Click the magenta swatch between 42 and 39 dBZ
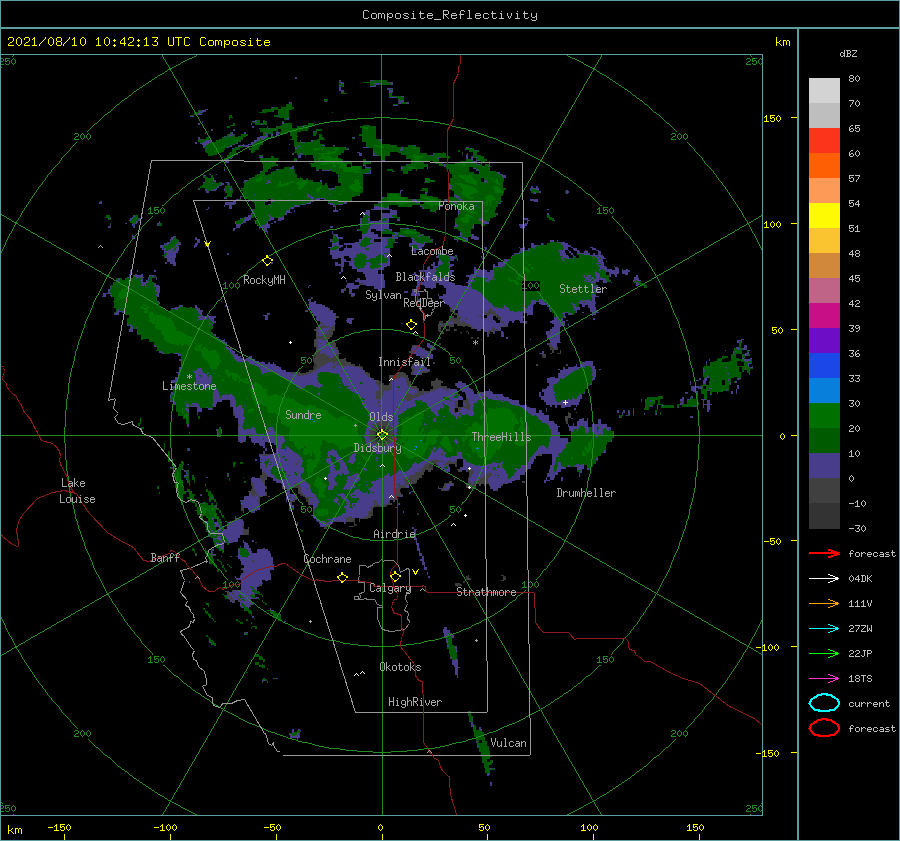The width and height of the screenshot is (900, 841). click(x=824, y=315)
